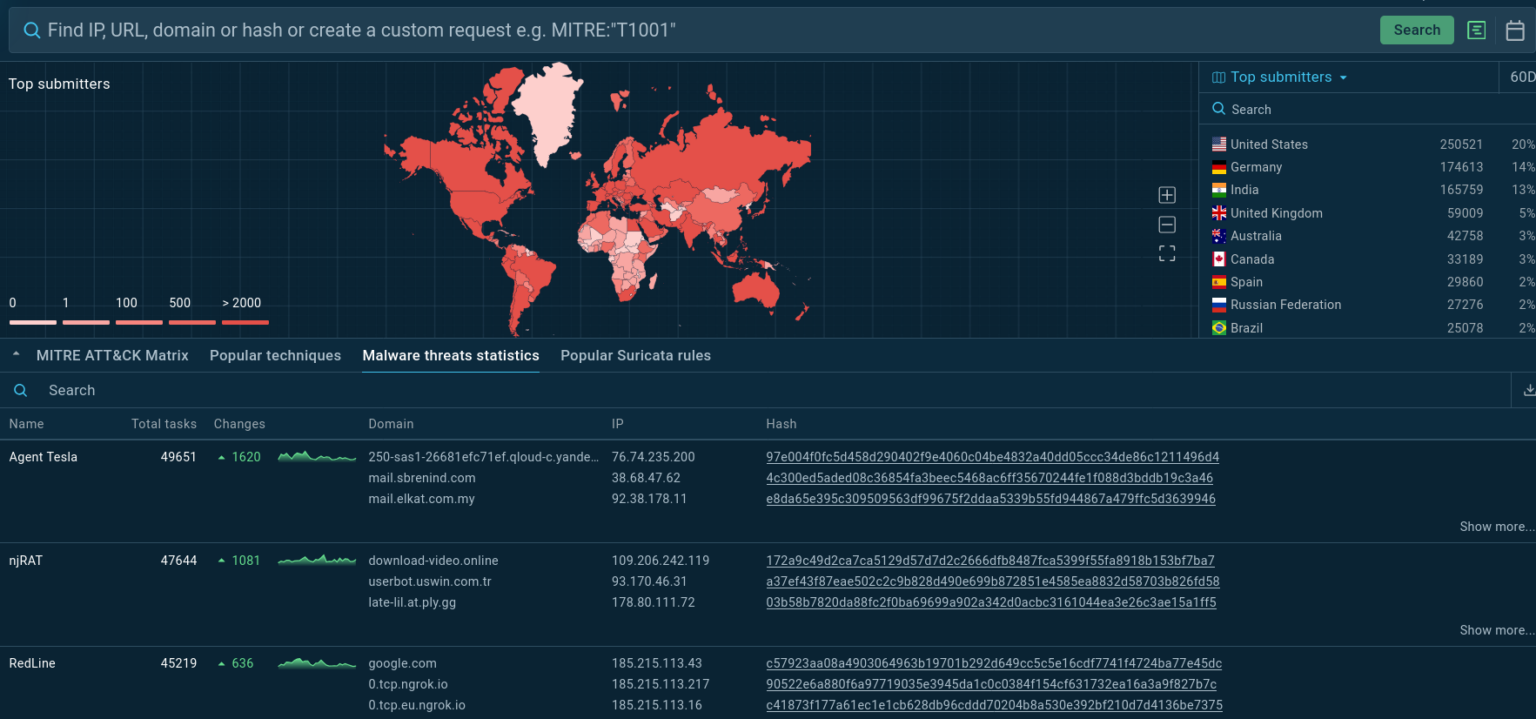Viewport: 1536px width, 719px height.
Task: Zoom in on the world map
Action: tap(1167, 194)
